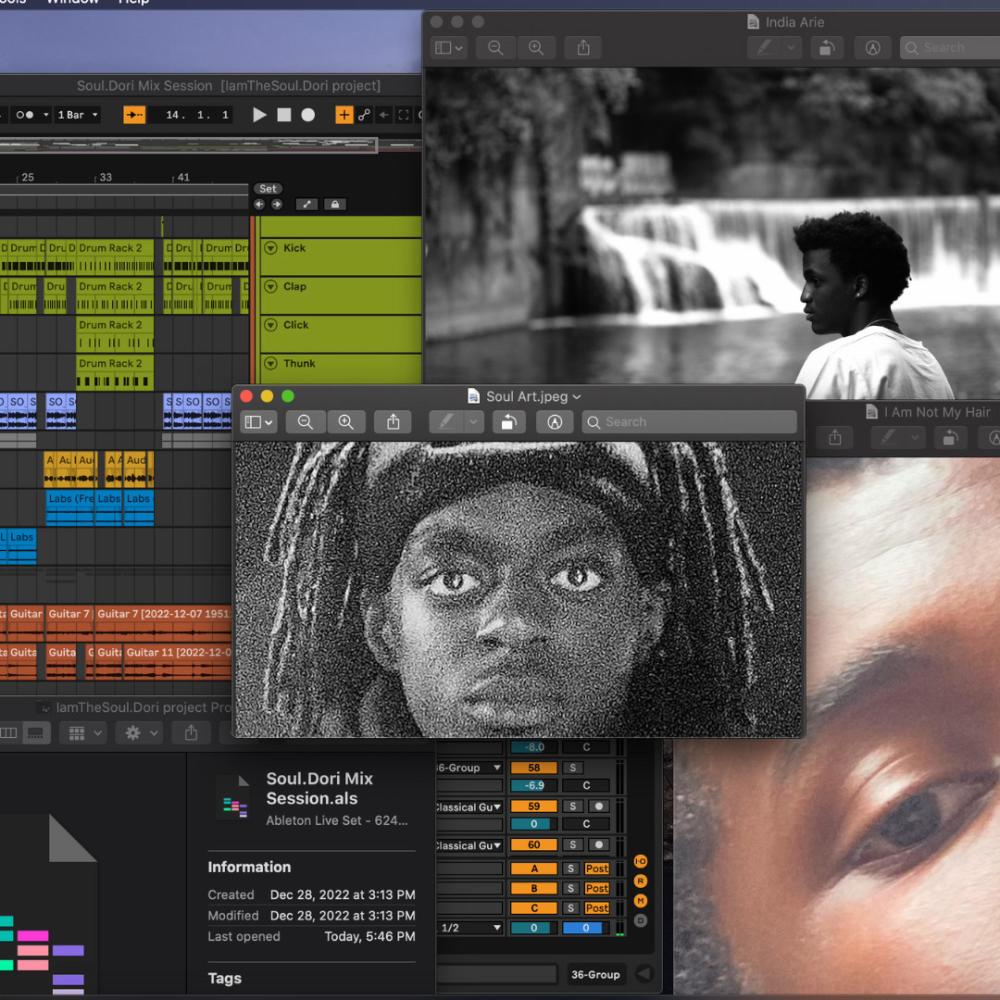Screen dimensions: 1000x1000
Task: Toggle the Ableton metronome icon
Action: pos(25,115)
